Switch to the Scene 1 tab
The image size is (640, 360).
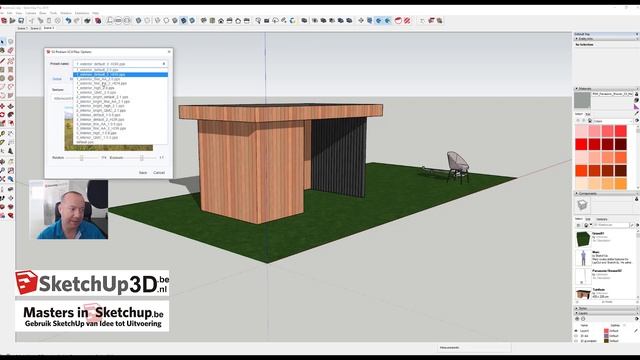coord(22,29)
